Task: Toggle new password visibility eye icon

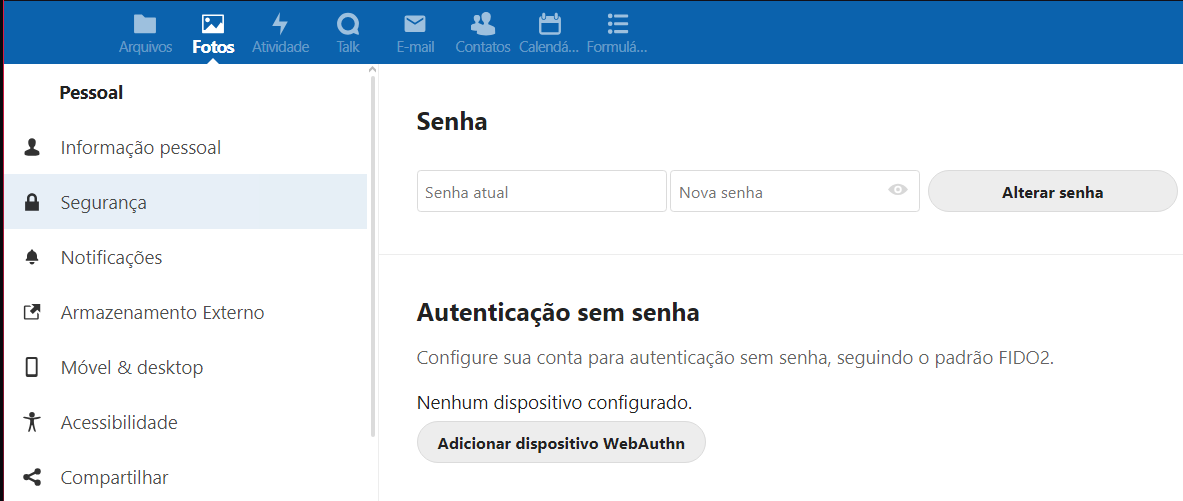Action: pos(898,190)
